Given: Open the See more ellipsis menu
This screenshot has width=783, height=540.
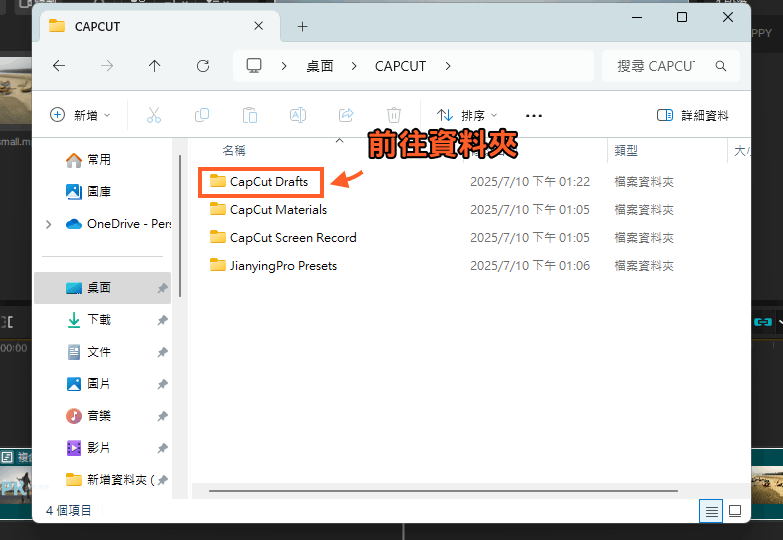Looking at the screenshot, I should [x=534, y=116].
